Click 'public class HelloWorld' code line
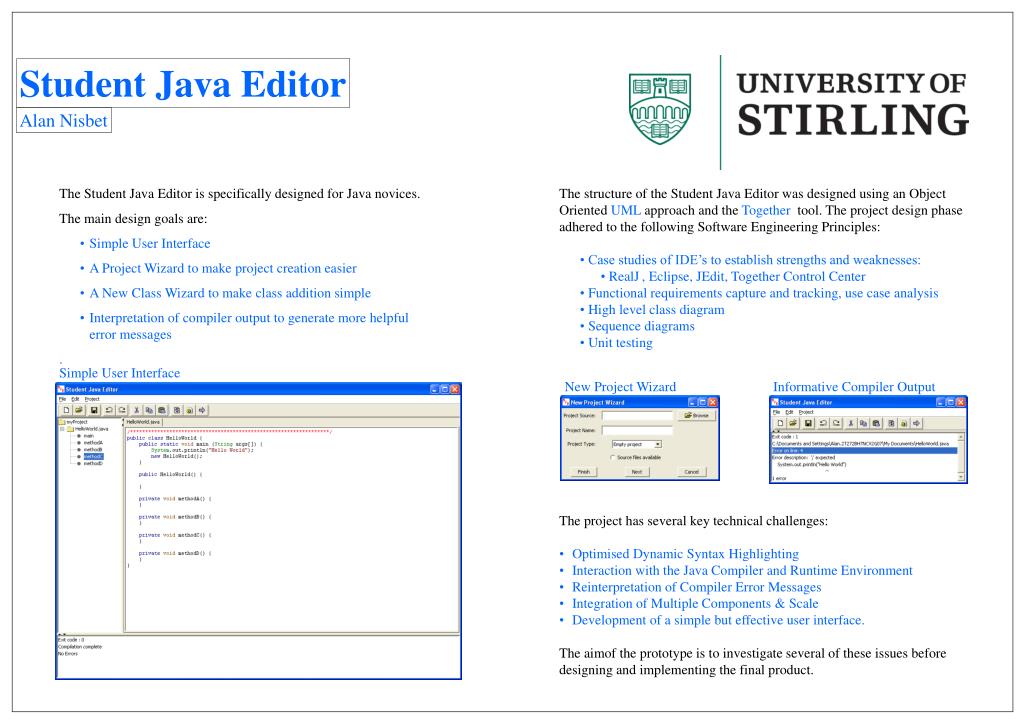This screenshot has height=724, width=1024. 165,438
